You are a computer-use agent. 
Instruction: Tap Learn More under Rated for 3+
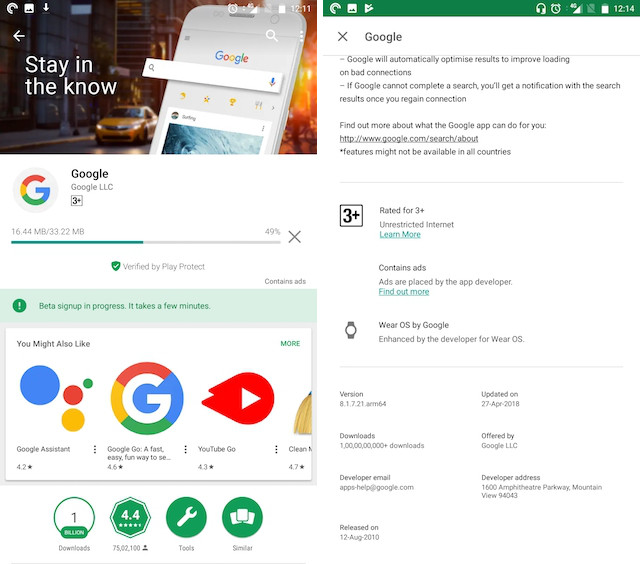(x=400, y=234)
